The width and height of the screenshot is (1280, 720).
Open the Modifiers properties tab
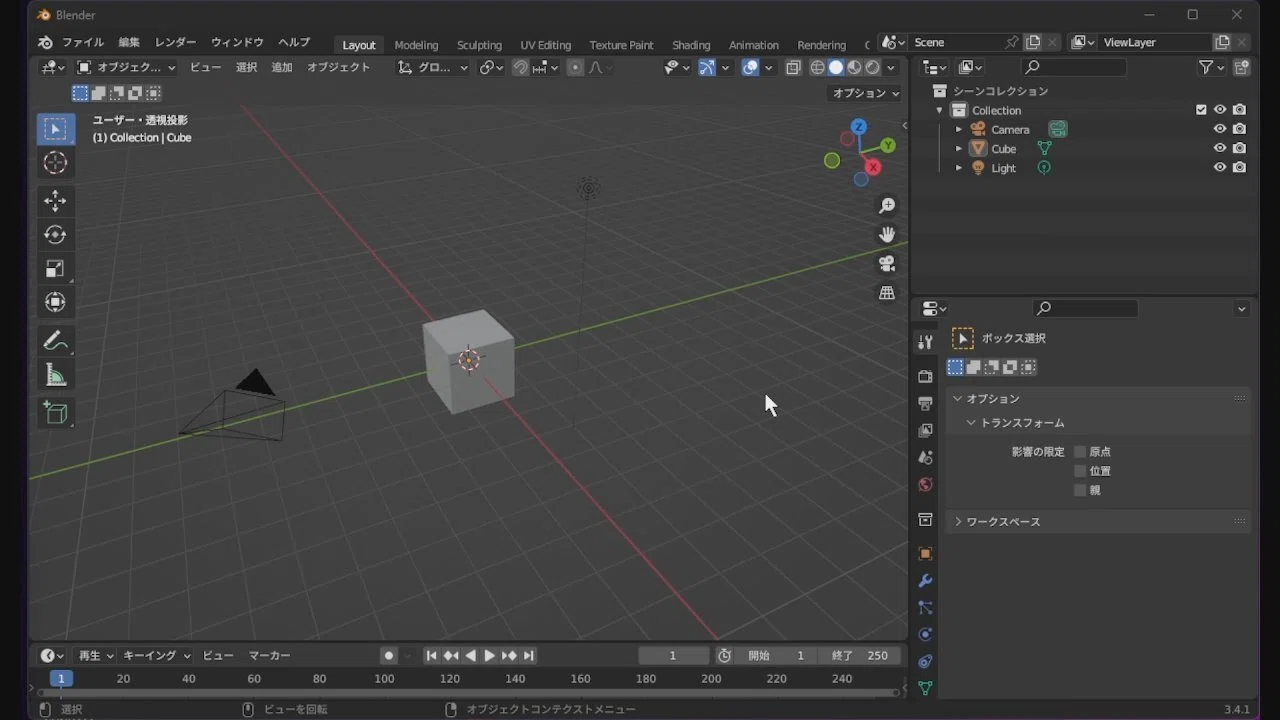pyautogui.click(x=925, y=580)
